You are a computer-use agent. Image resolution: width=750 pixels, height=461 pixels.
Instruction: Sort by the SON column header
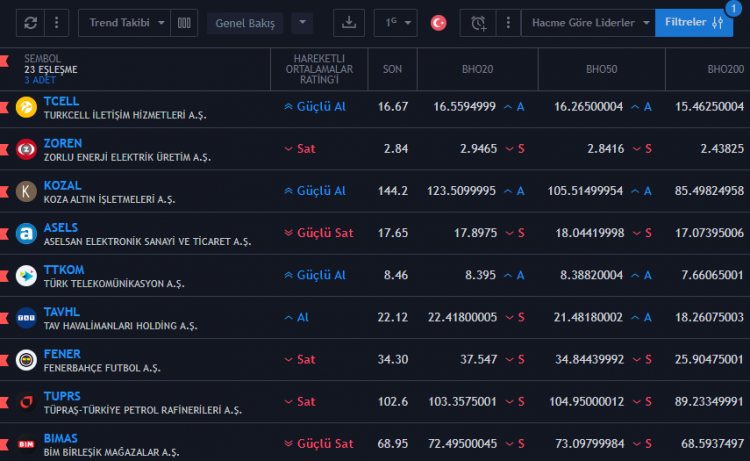pos(392,69)
